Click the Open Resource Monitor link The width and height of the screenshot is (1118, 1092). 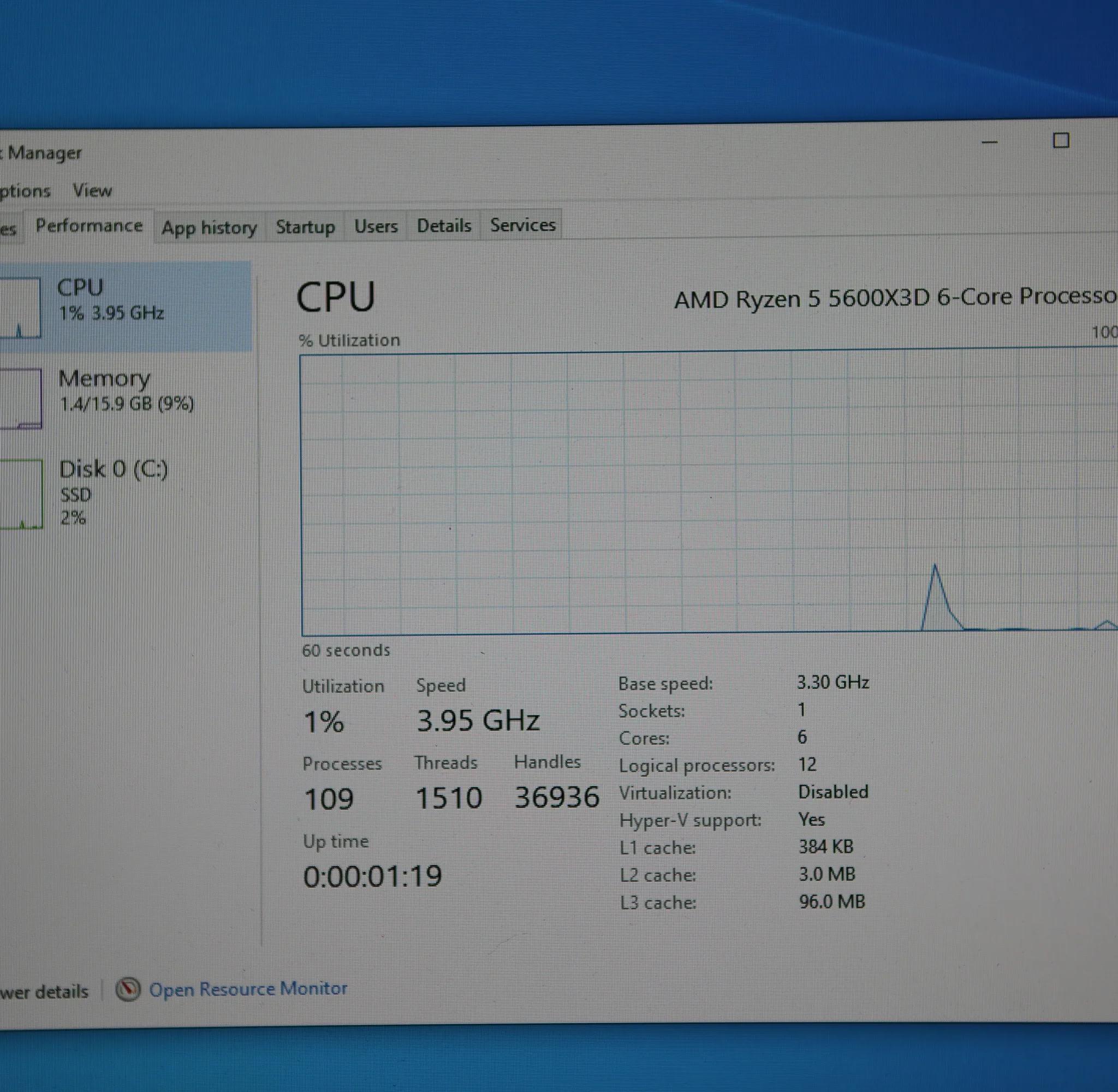(x=248, y=989)
